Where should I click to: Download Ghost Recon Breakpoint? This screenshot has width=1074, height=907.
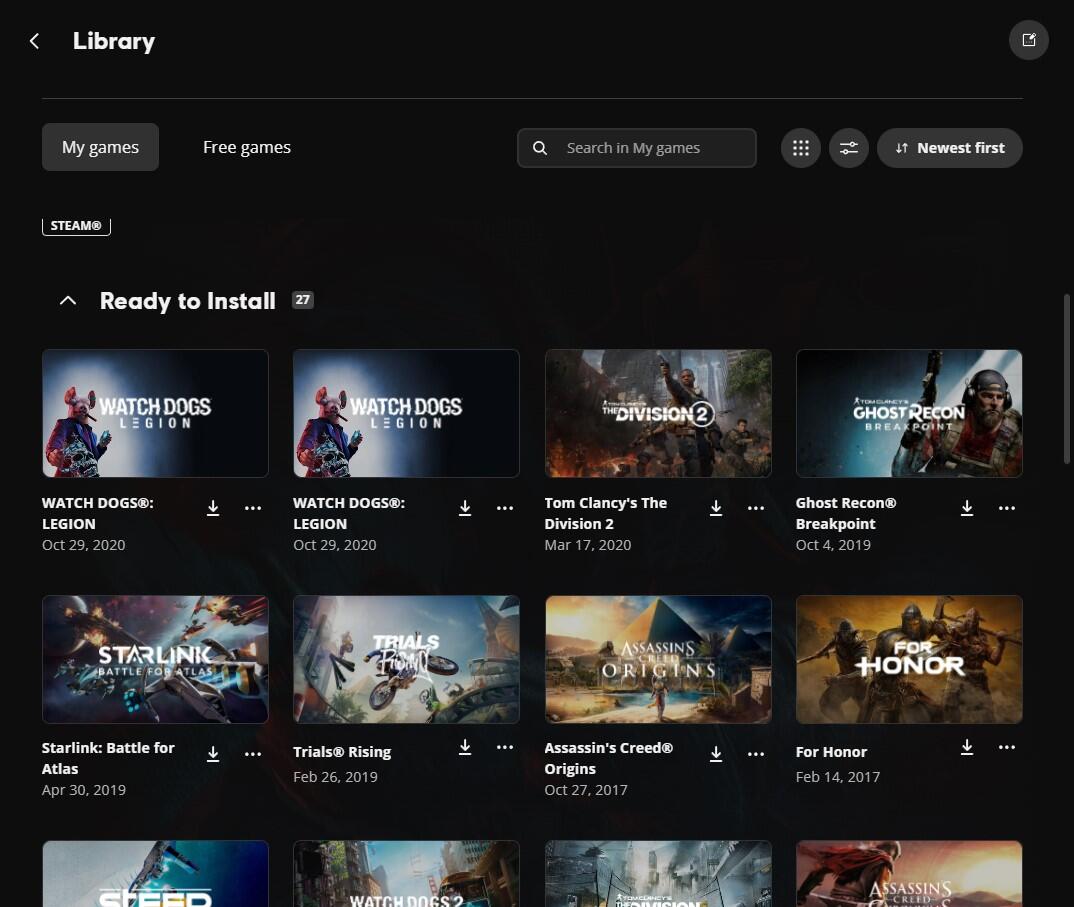966,508
